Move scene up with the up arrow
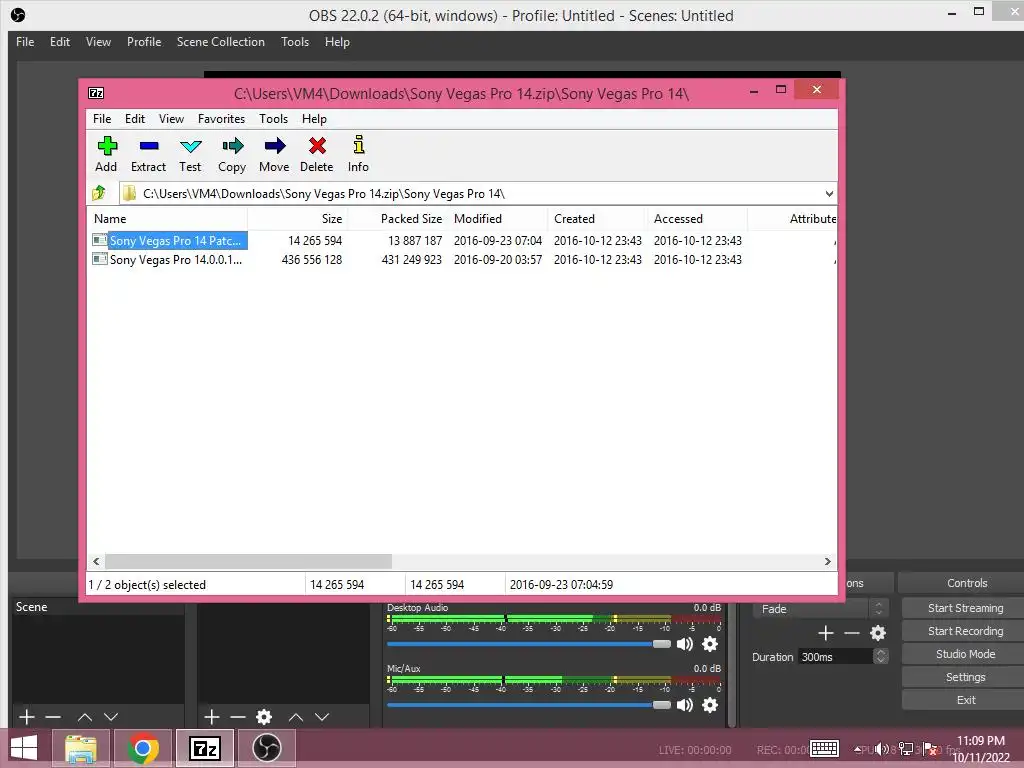Viewport: 1024px width, 768px height. pos(85,717)
